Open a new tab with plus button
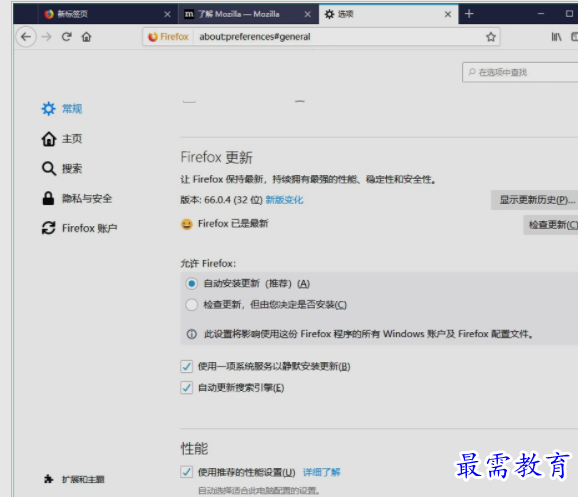Viewport: 578px width, 497px height. (x=469, y=14)
